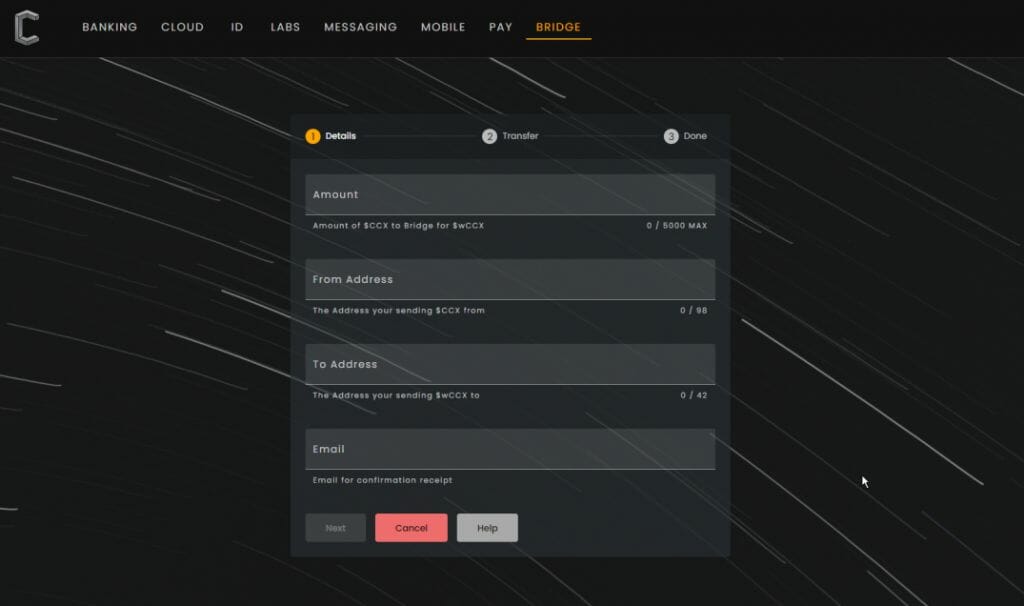Go to the LABS page
1024x606 pixels.
tap(284, 27)
